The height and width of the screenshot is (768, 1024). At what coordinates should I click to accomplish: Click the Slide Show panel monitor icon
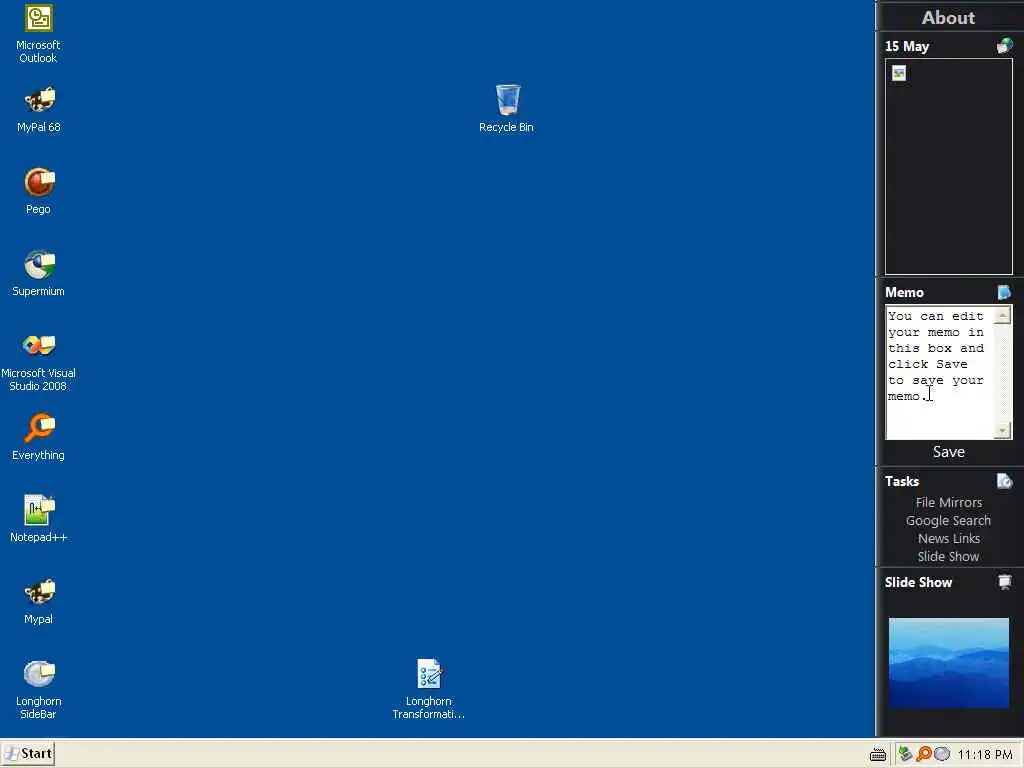[x=1004, y=582]
